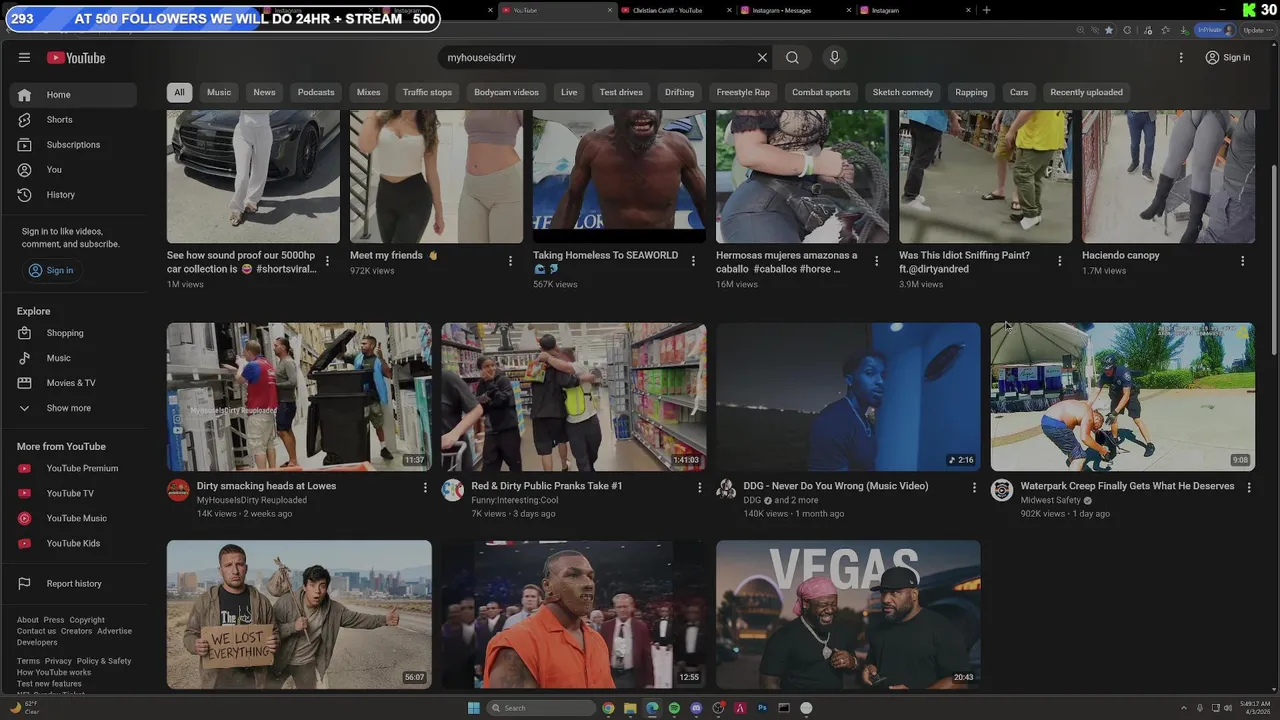
Task: Open Shorts in the sidebar
Action: click(73, 120)
